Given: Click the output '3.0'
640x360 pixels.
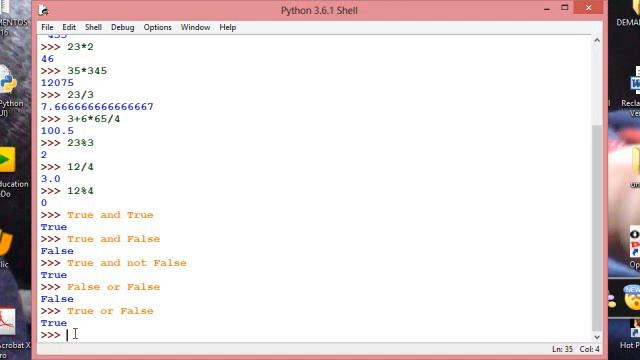Looking at the screenshot, I should (x=51, y=179).
